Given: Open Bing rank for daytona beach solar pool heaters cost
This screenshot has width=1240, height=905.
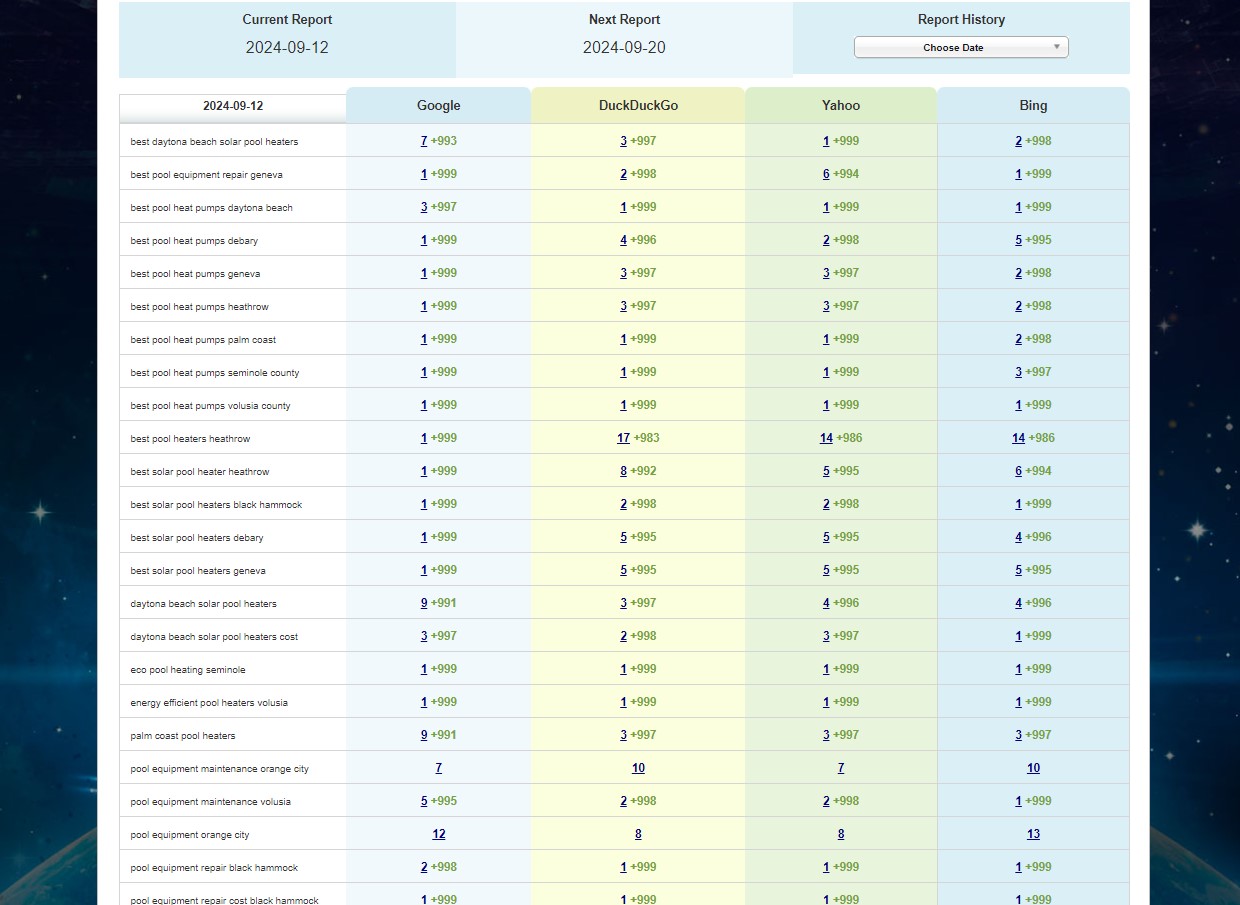Looking at the screenshot, I should click(1018, 636).
